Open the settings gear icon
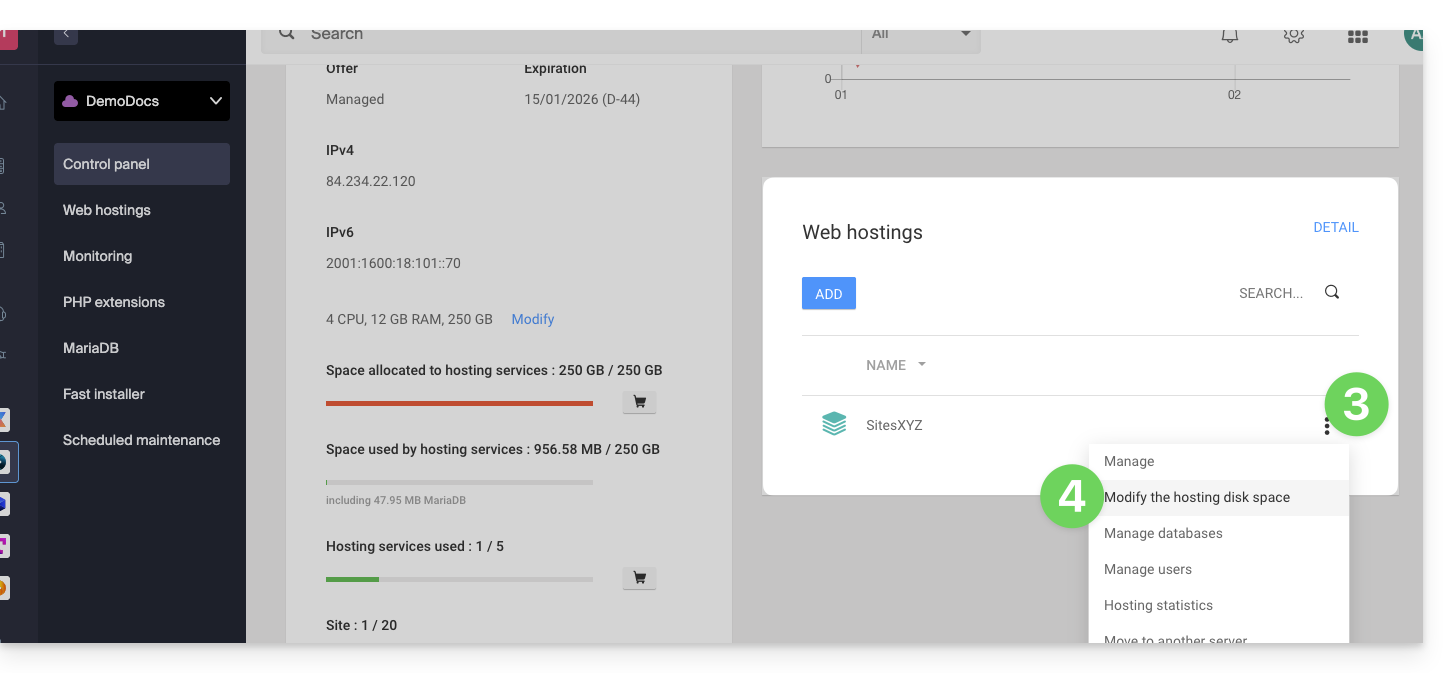Image resolution: width=1453 pixels, height=673 pixels. coord(1293,36)
